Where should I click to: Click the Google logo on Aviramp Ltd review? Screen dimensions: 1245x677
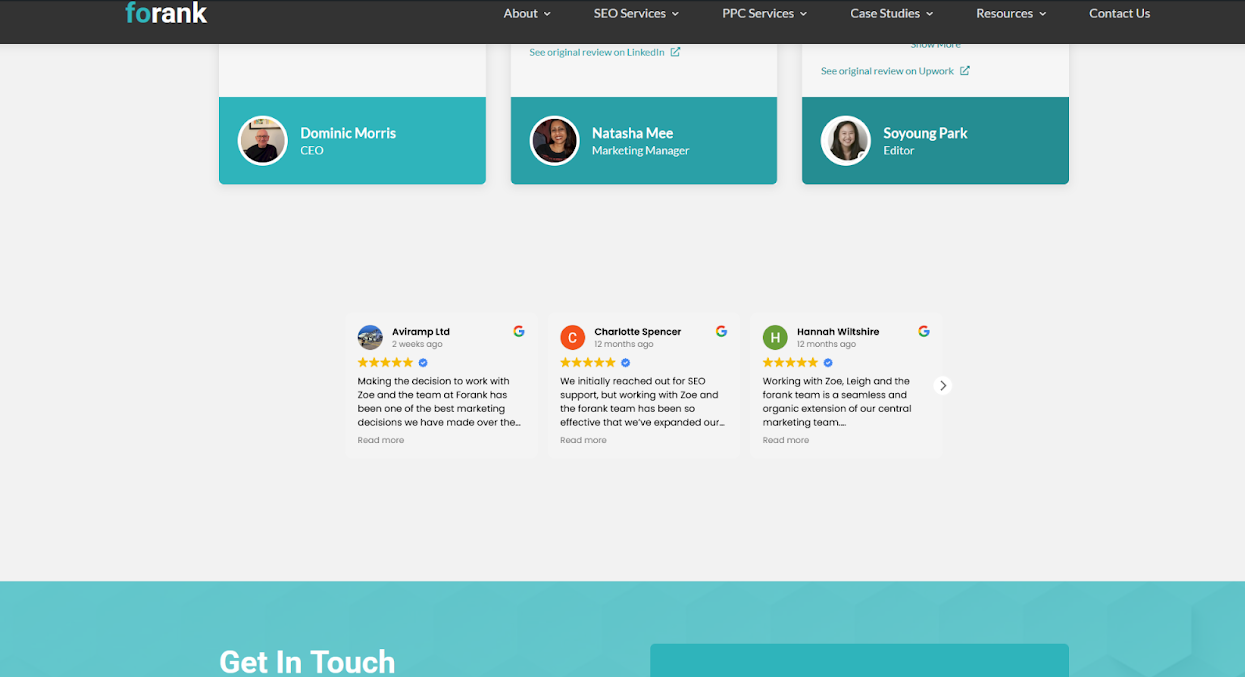tap(519, 330)
